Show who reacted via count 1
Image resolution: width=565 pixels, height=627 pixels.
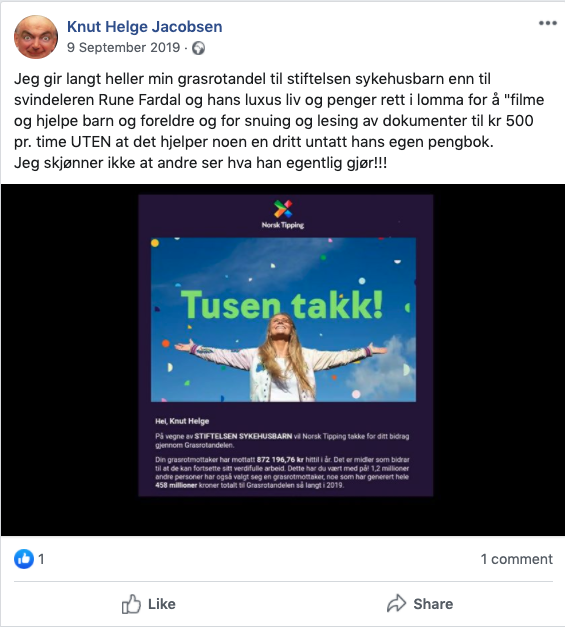41,559
